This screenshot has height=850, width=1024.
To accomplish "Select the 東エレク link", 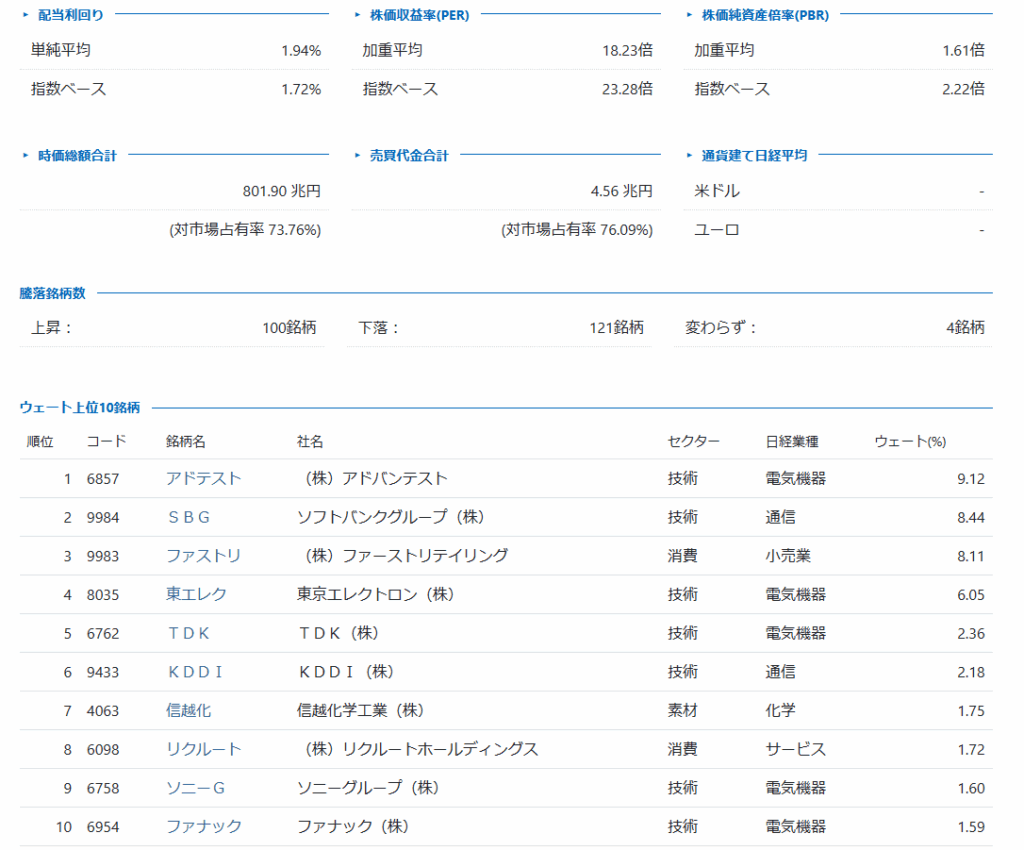I will [196, 594].
